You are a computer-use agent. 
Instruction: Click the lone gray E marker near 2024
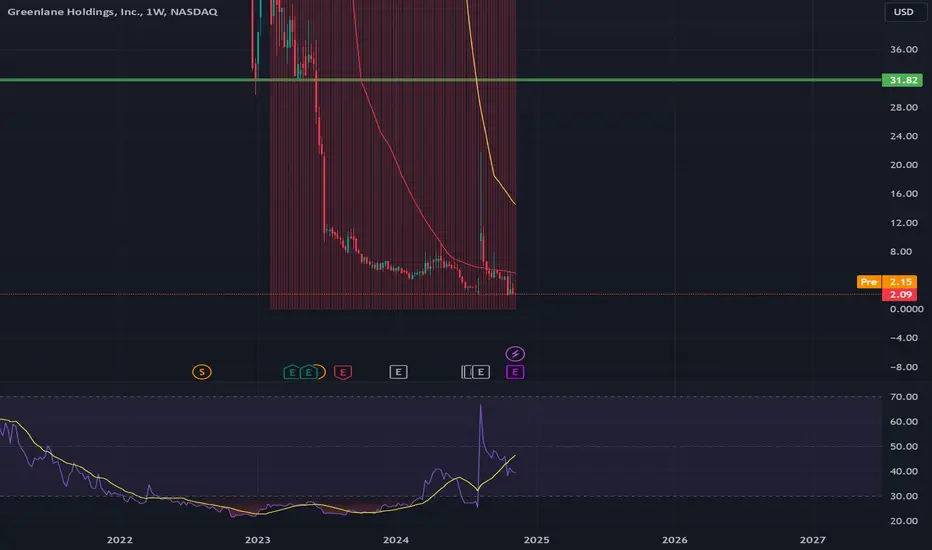(x=398, y=372)
